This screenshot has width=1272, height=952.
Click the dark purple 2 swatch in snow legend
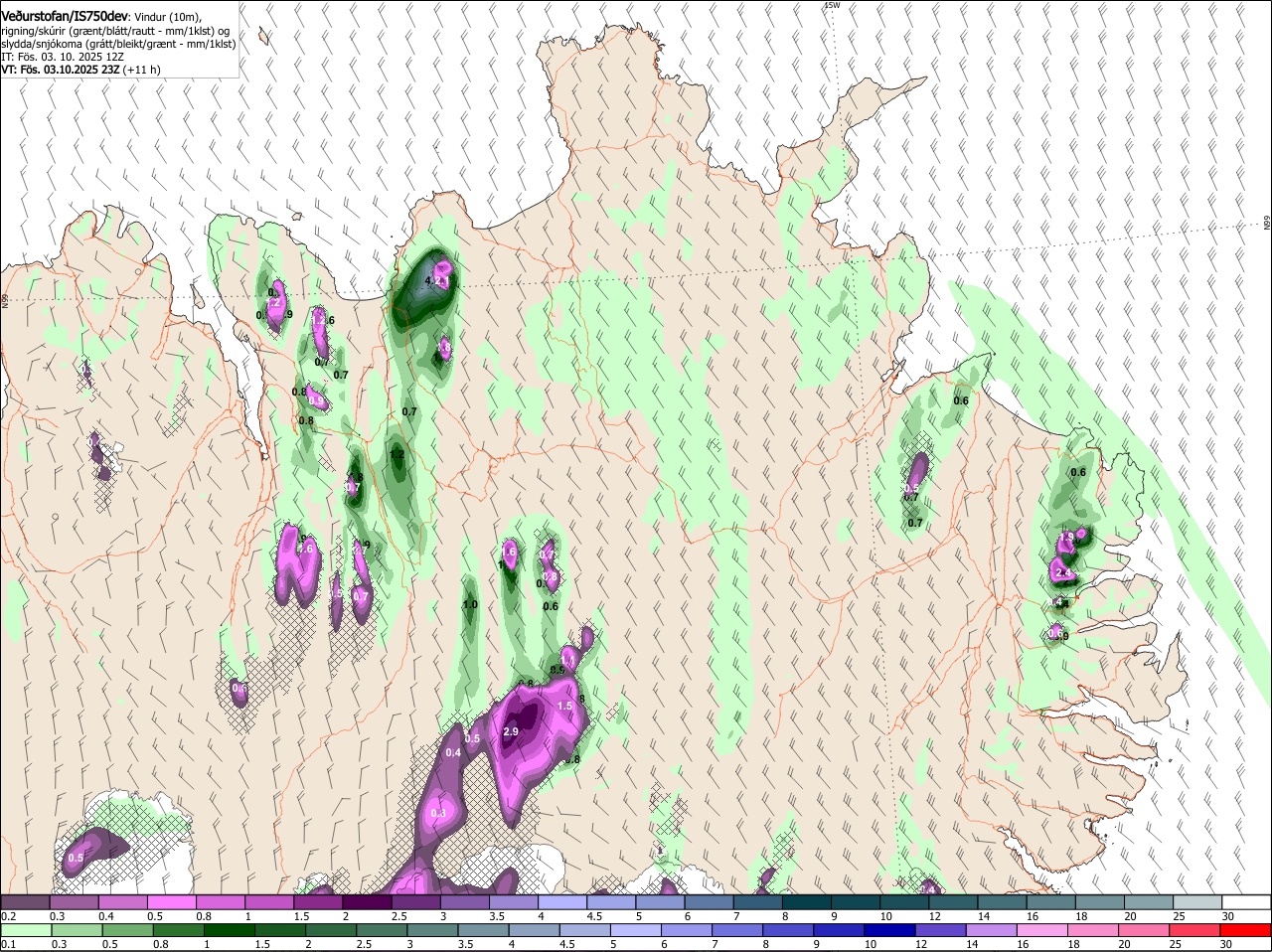(x=366, y=901)
